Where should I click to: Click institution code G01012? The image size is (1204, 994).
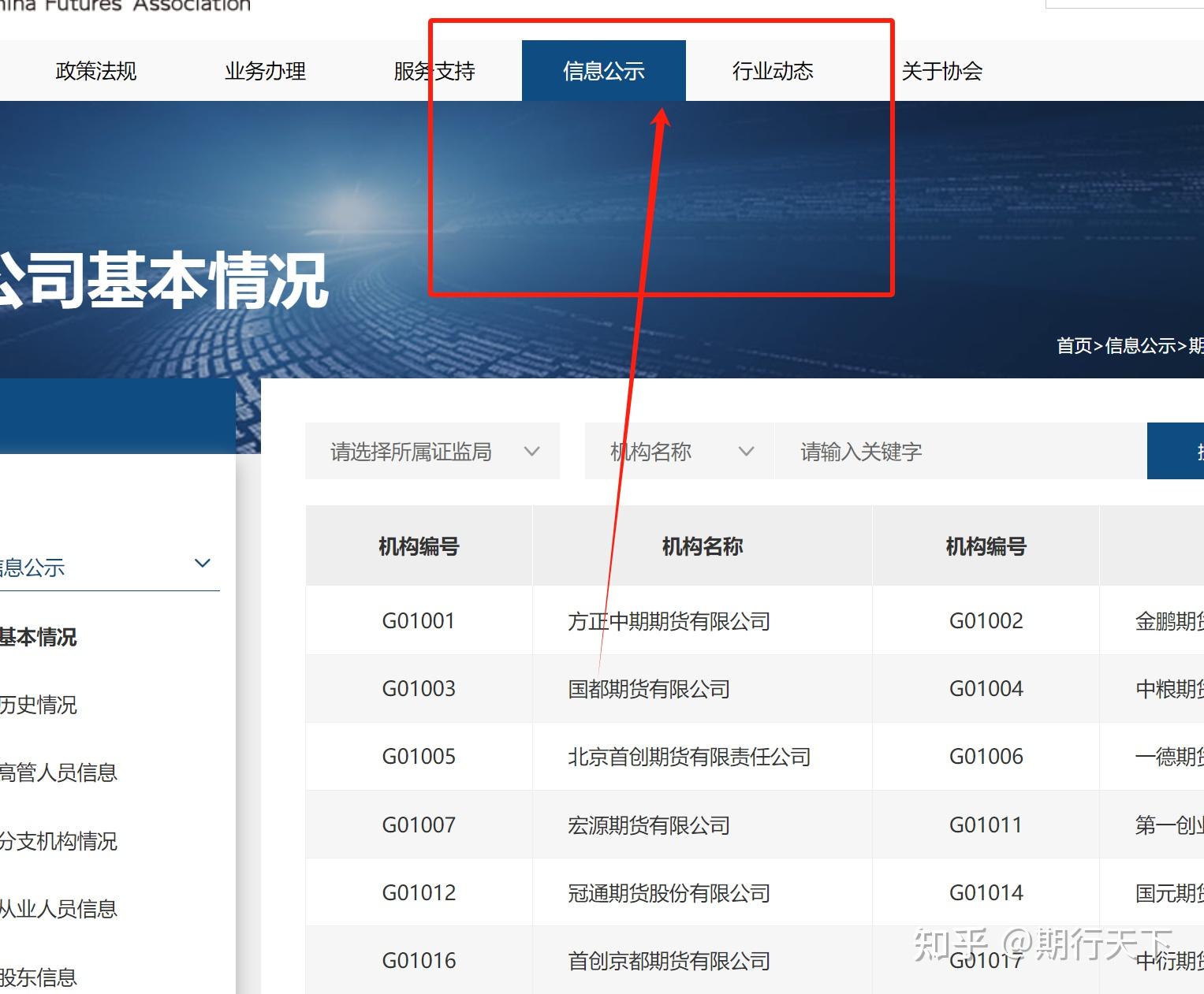click(x=419, y=893)
